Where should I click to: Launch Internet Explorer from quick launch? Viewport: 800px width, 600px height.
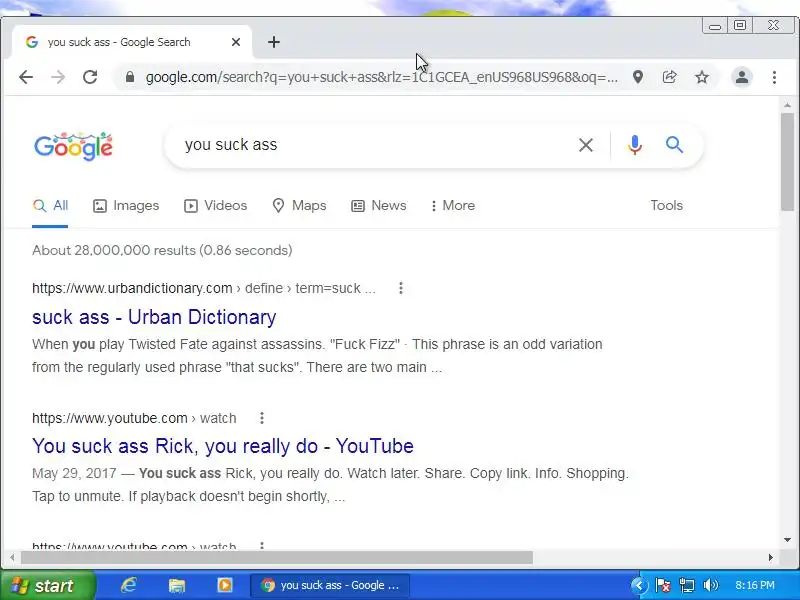click(128, 585)
